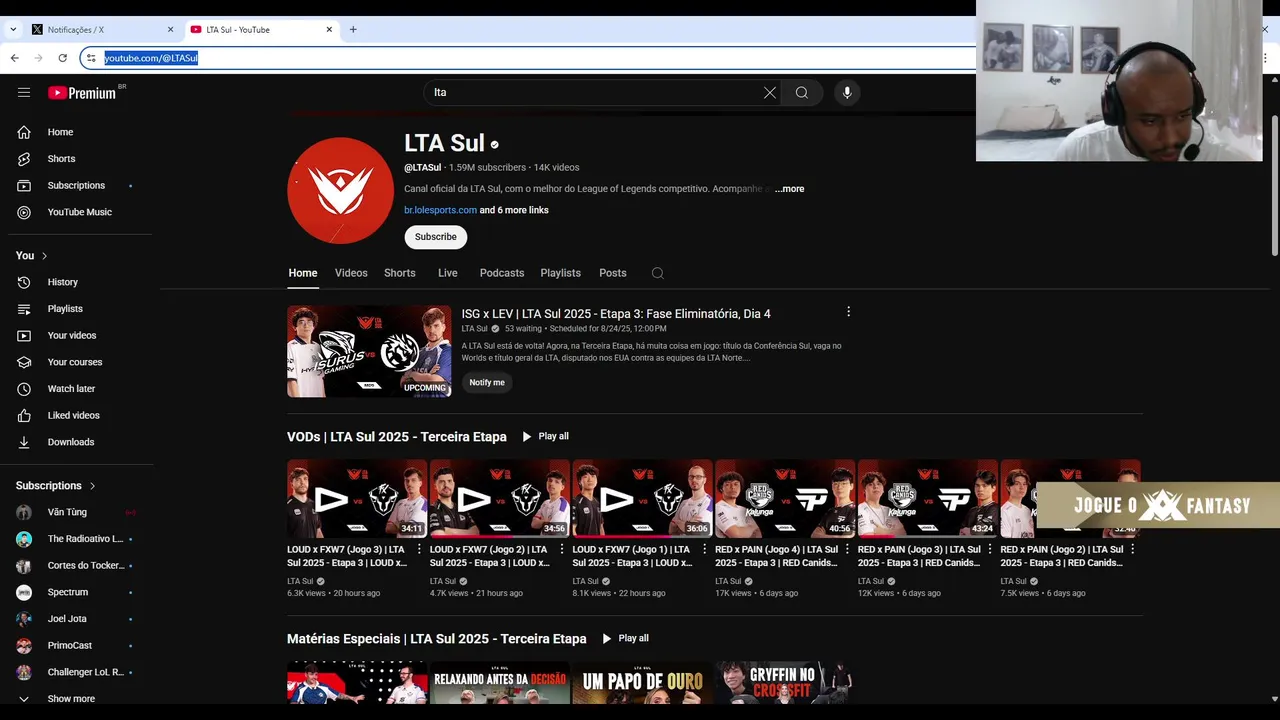View site information icon in address bar
Screen dimensions: 1280x720
[91, 58]
